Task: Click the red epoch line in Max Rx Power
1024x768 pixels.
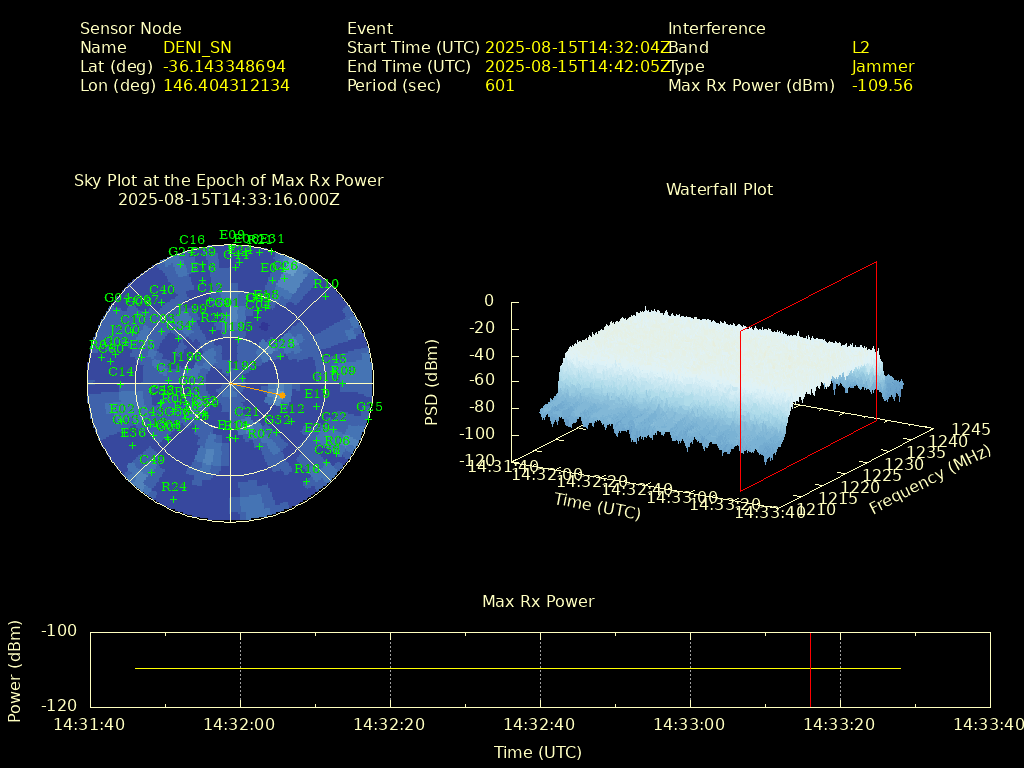Action: pyautogui.click(x=810, y=668)
